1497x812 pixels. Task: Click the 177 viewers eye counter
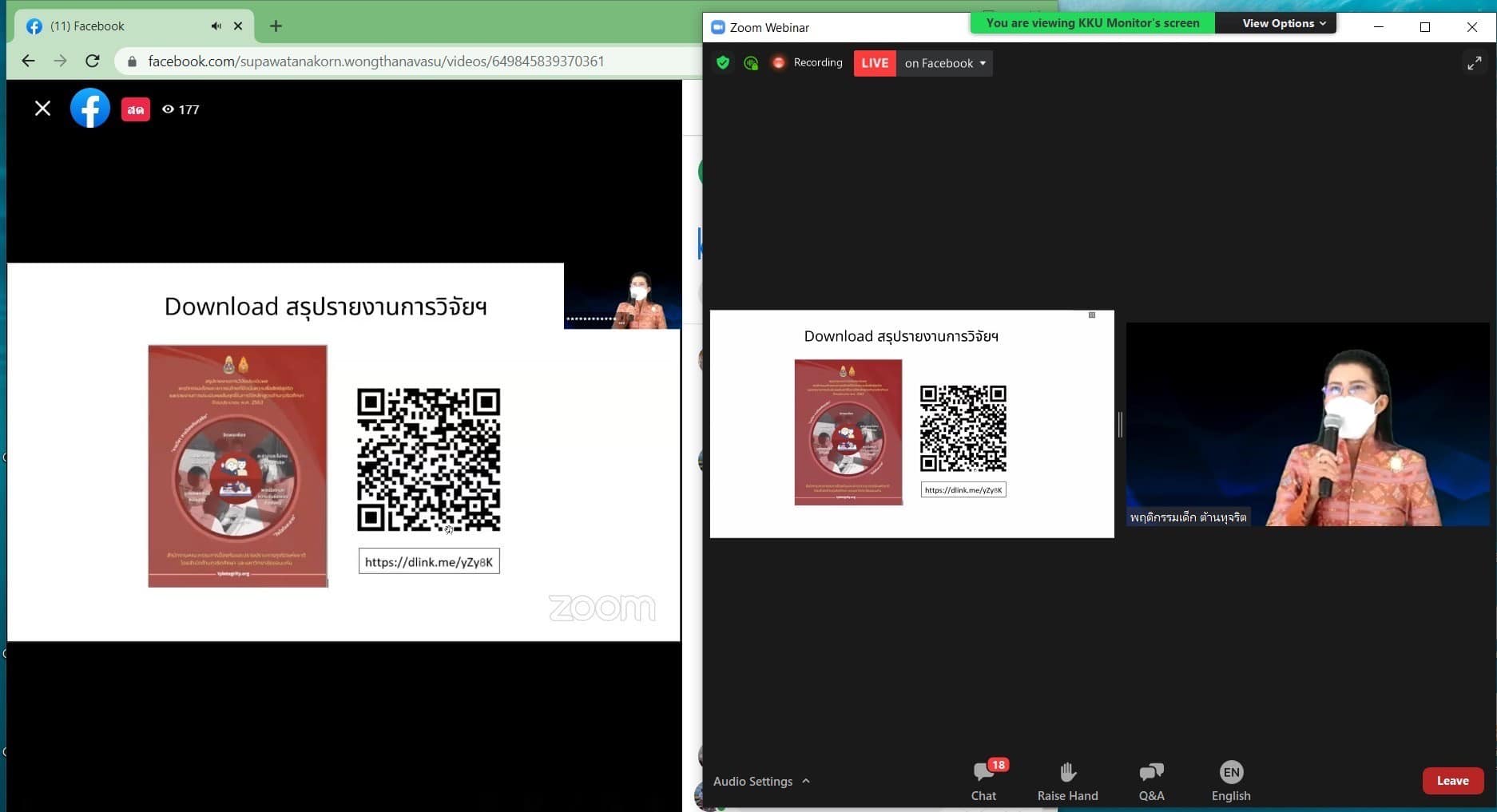coord(181,109)
